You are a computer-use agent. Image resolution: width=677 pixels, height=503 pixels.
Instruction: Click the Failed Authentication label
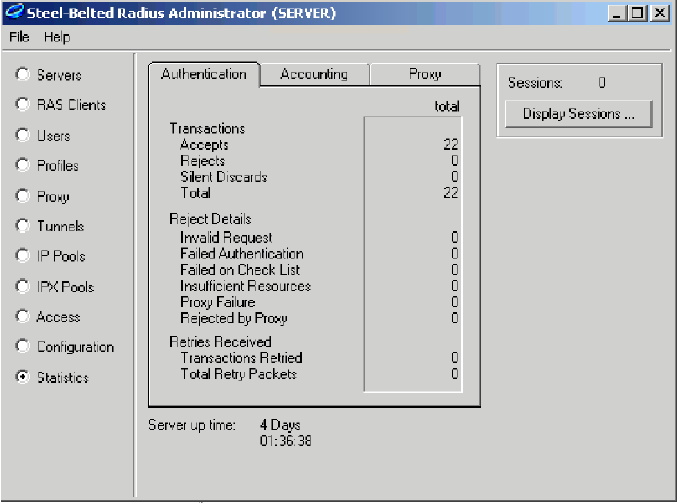(242, 253)
